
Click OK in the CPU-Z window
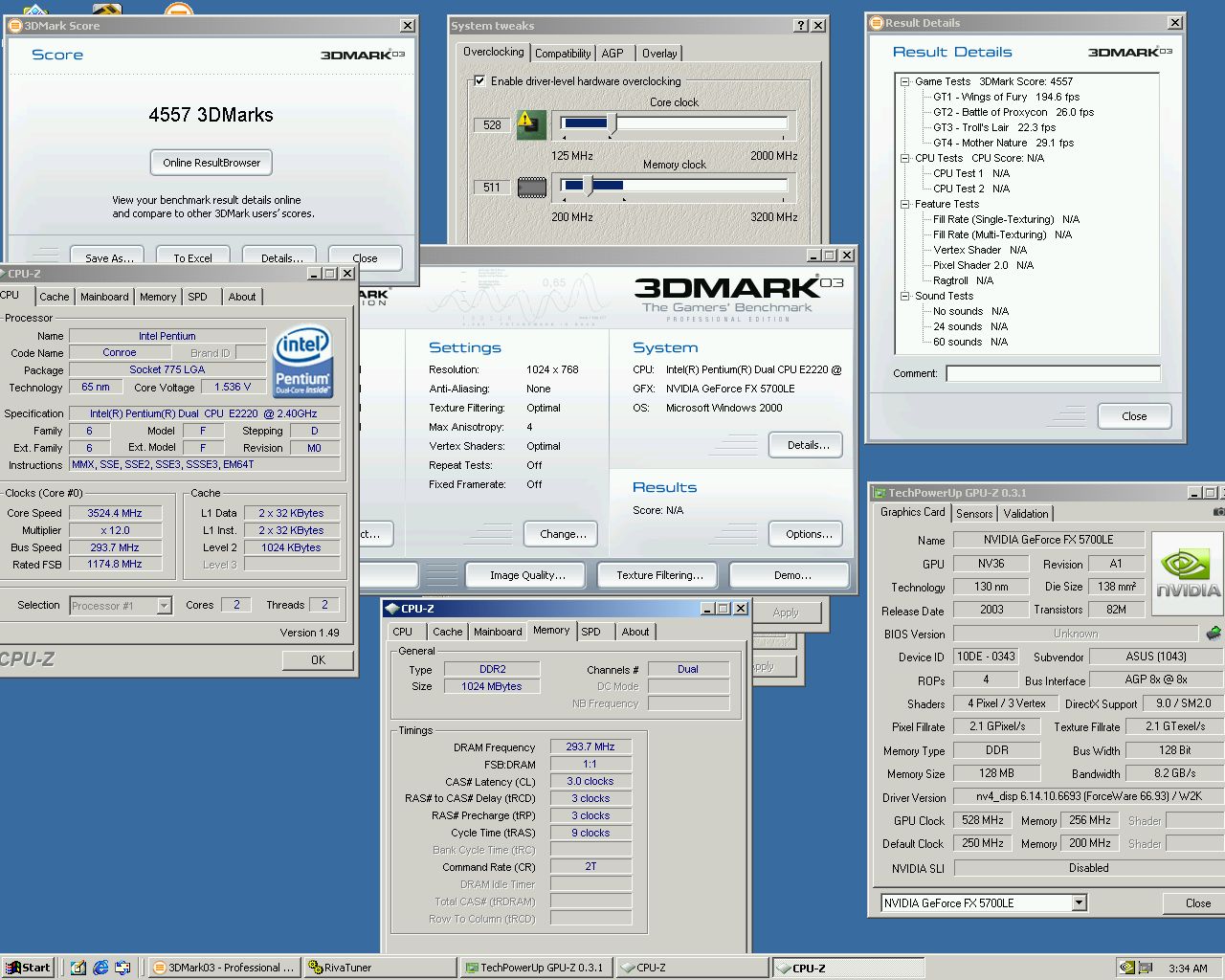[318, 660]
